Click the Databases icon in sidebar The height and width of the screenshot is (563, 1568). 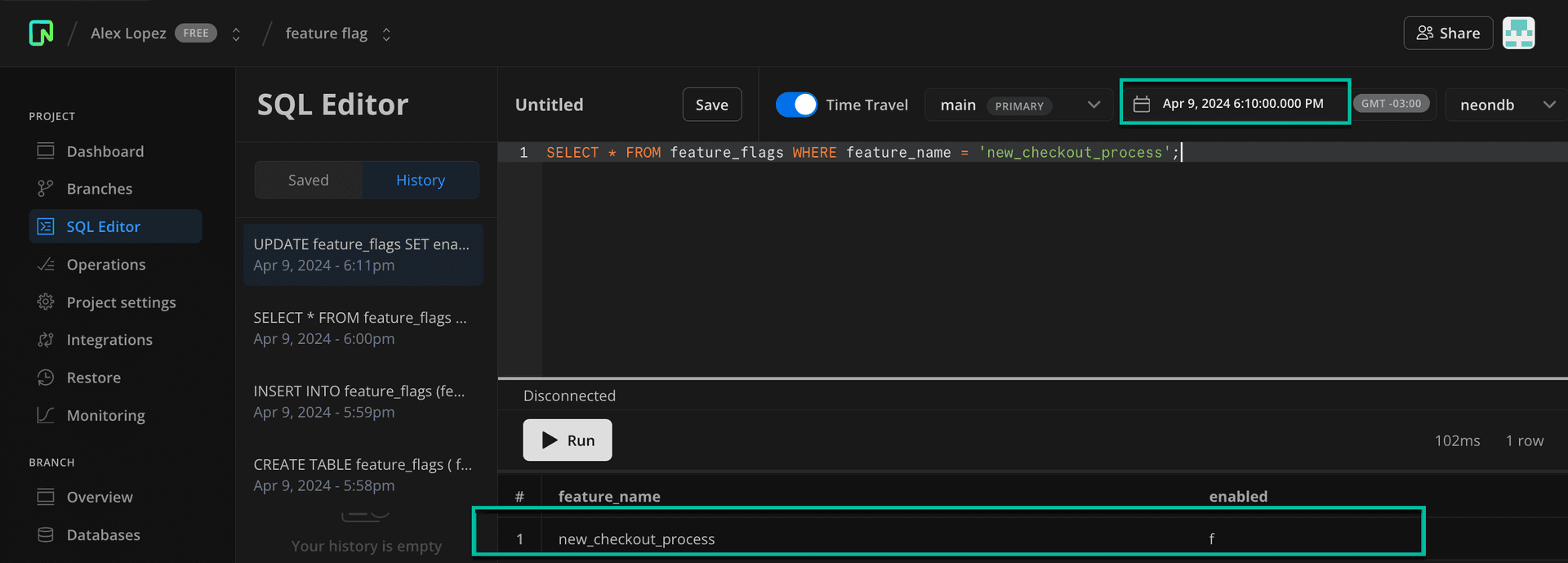(46, 534)
